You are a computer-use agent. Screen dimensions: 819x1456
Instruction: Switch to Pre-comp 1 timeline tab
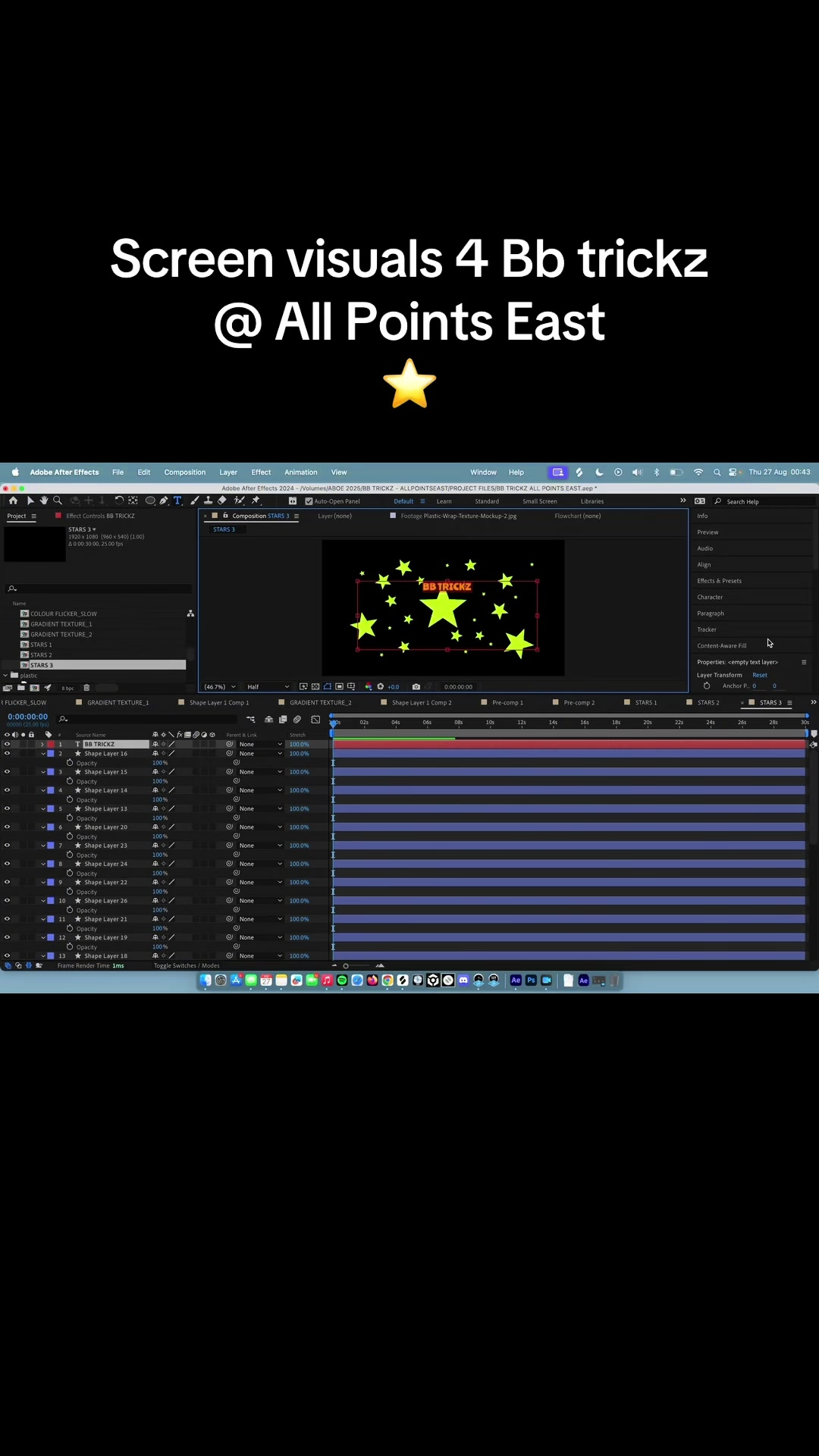507,703
